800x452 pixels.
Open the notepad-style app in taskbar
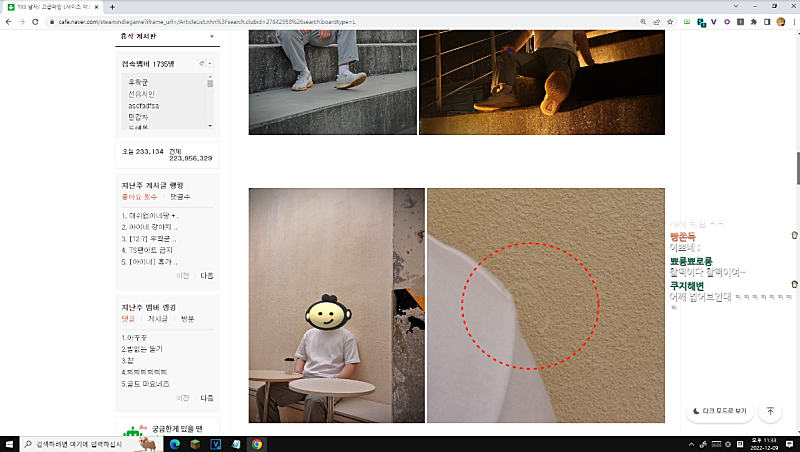tap(236, 444)
